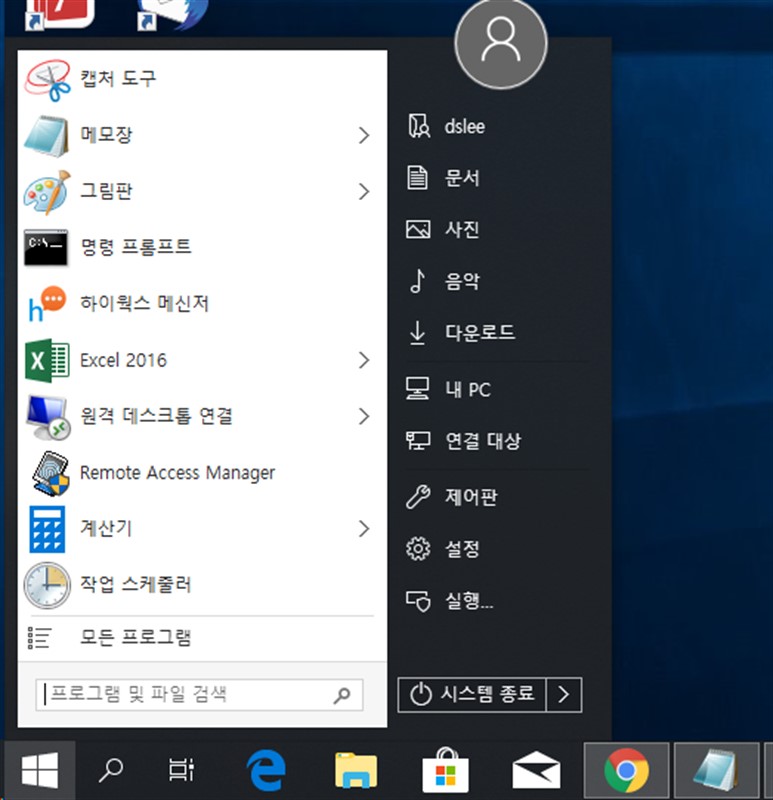Open 작업 스케줄러 task scheduler icon

tap(47, 584)
